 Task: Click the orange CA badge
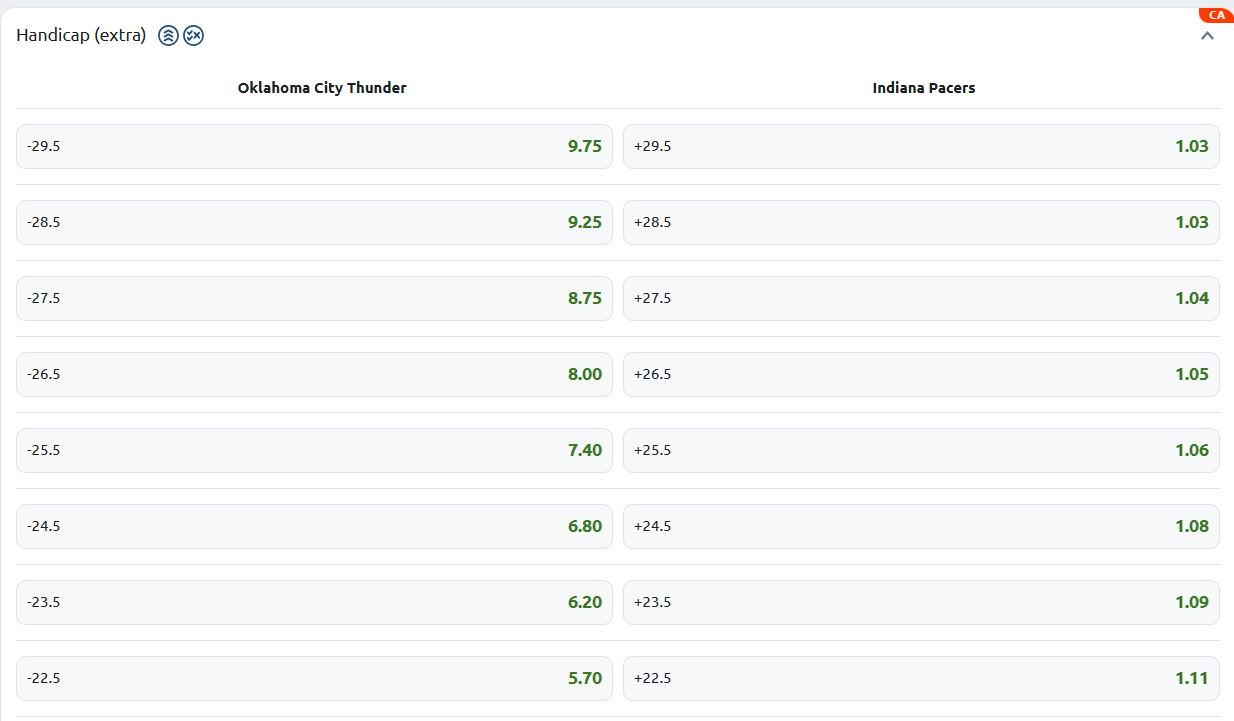[x=1216, y=15]
